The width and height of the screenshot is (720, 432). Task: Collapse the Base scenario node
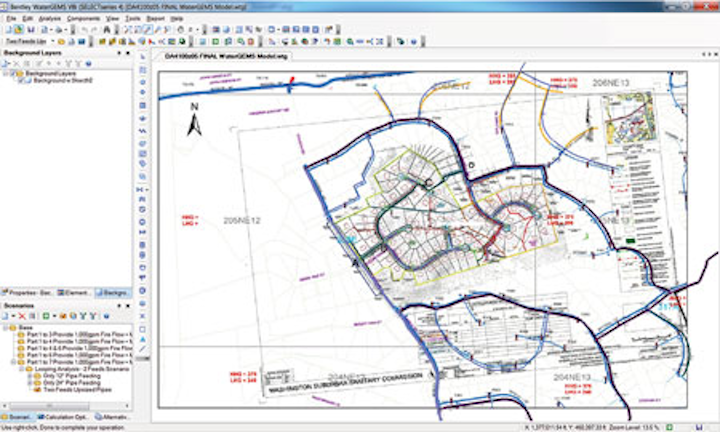coord(6,328)
